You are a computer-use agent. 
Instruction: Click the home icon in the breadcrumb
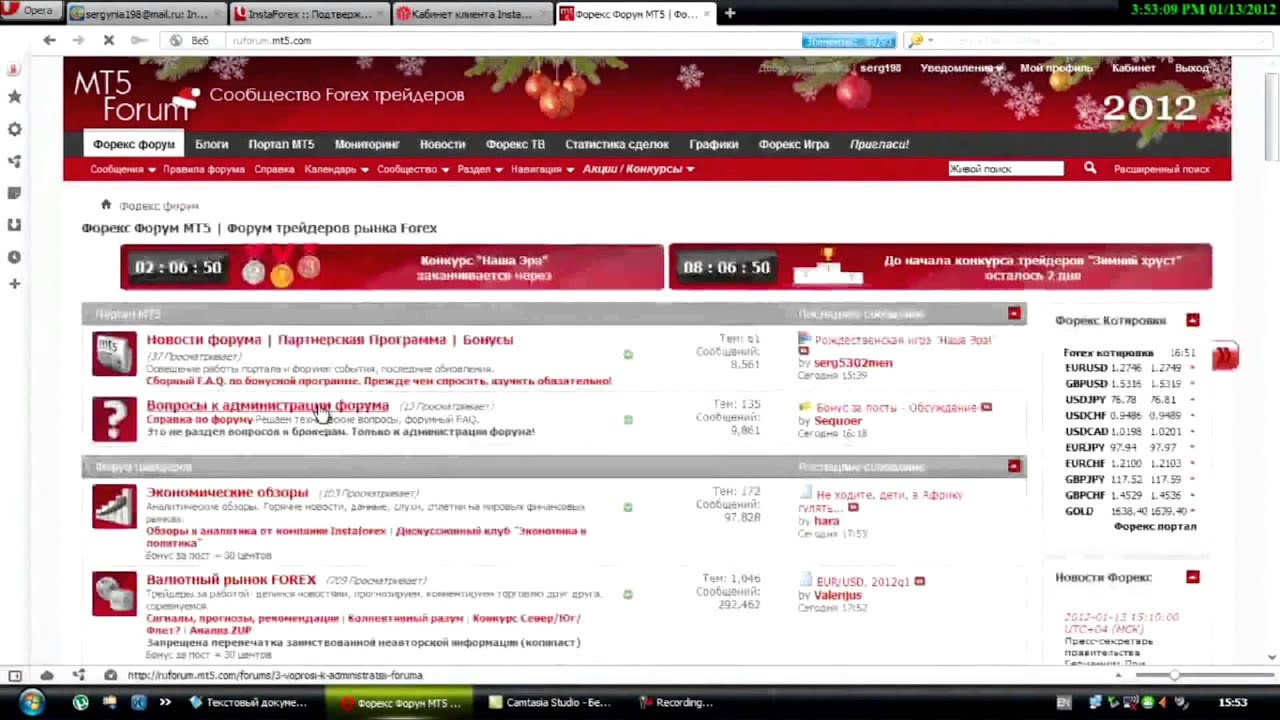105,205
